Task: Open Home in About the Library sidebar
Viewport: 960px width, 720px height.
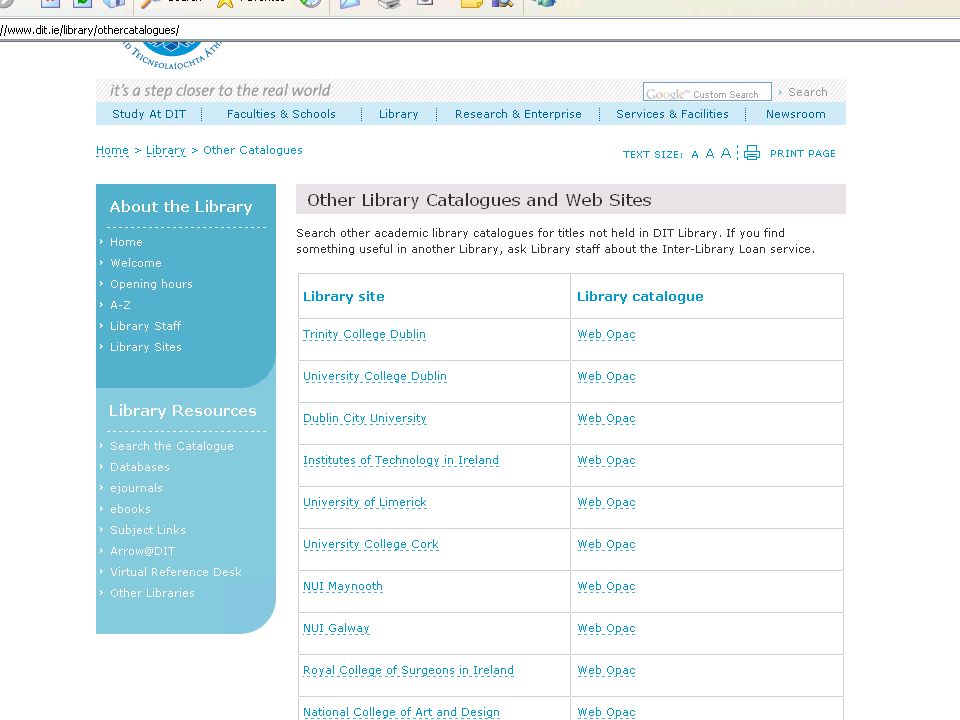Action: [x=126, y=242]
